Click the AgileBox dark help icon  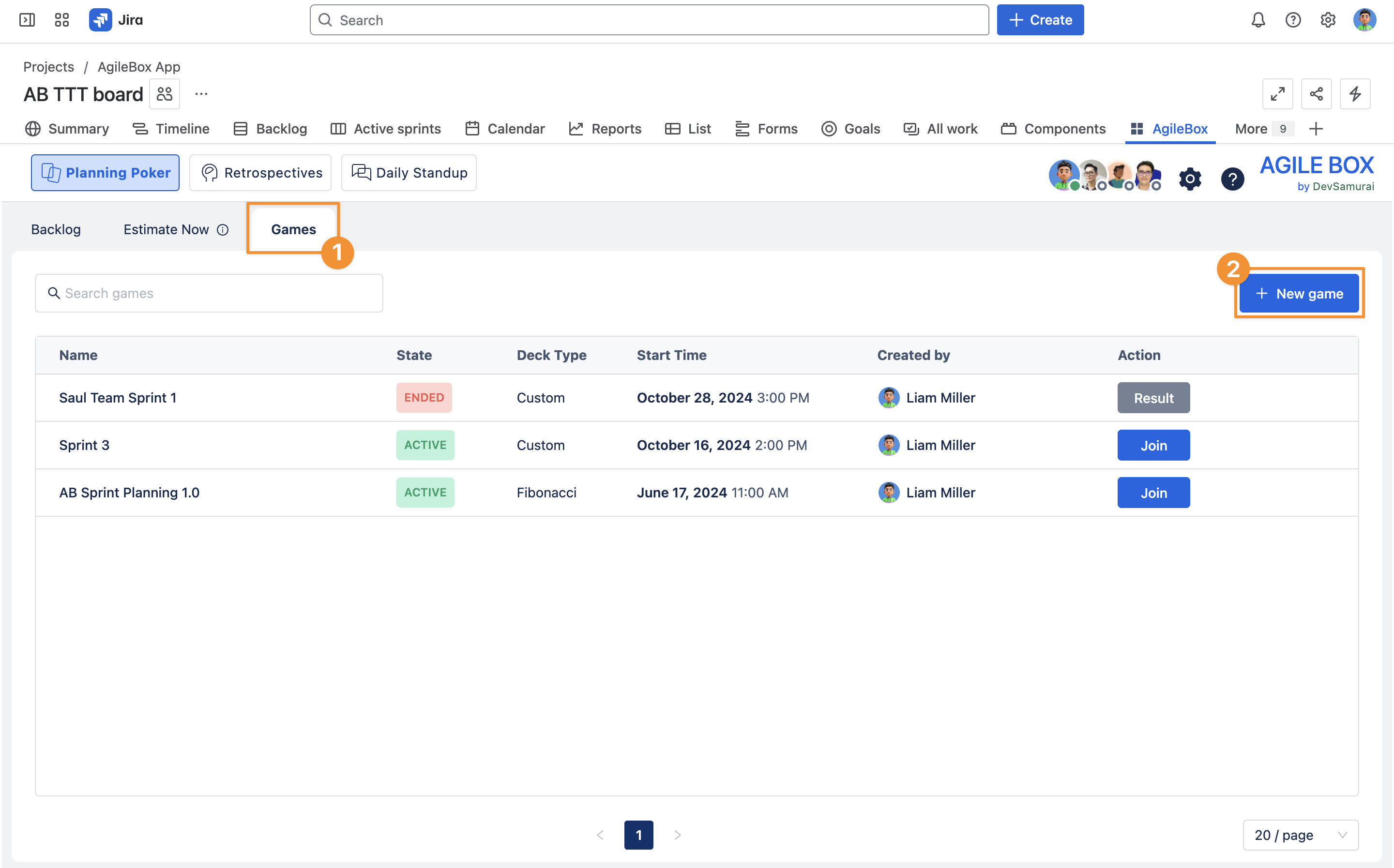coord(1232,179)
